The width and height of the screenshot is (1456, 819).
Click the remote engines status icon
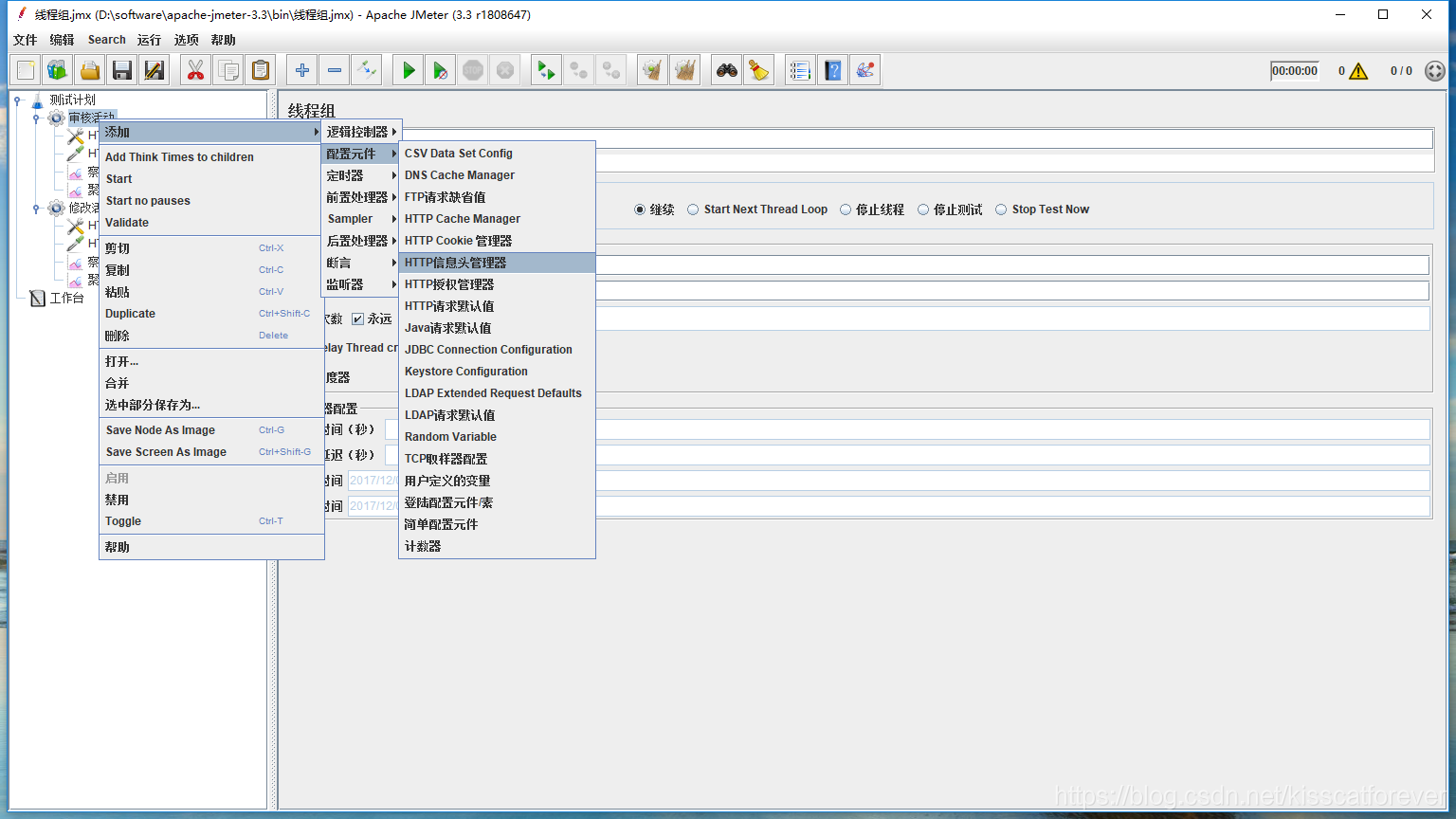coord(1435,71)
